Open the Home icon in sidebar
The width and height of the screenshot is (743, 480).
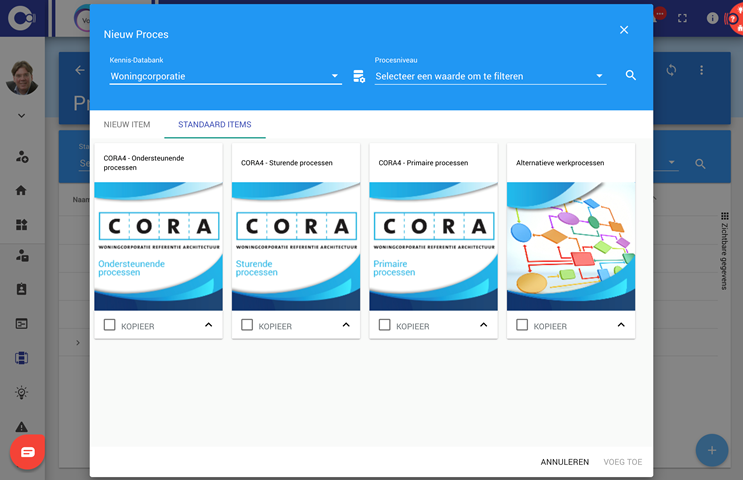tap(21, 190)
